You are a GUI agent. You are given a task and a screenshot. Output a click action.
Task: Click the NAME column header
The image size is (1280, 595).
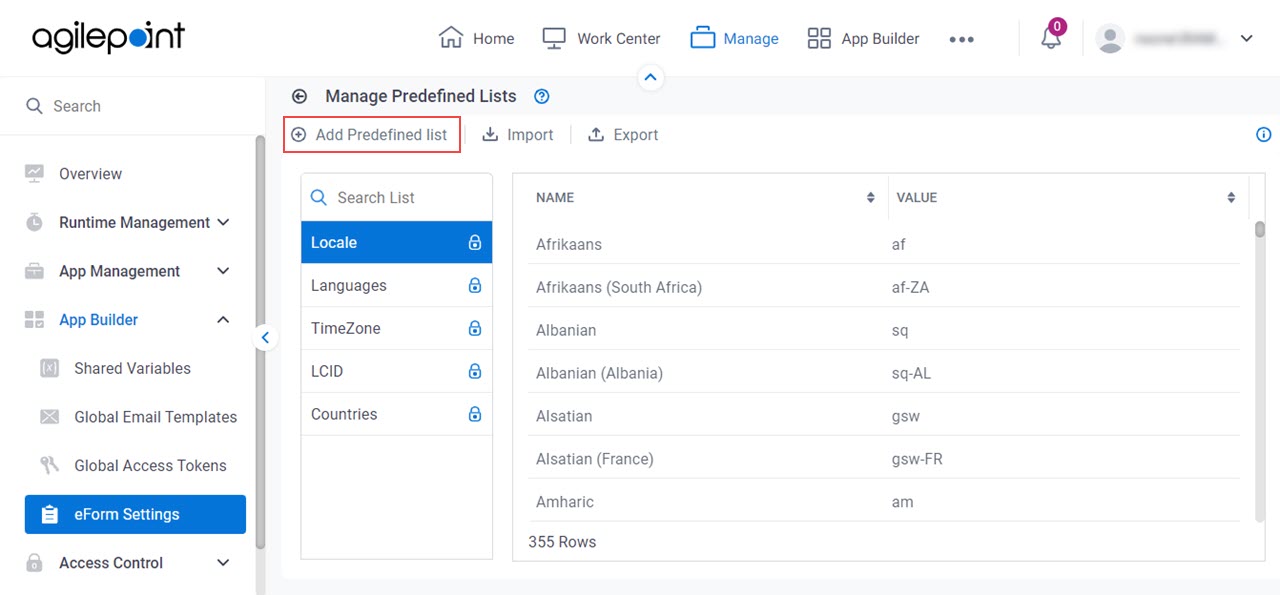[555, 198]
